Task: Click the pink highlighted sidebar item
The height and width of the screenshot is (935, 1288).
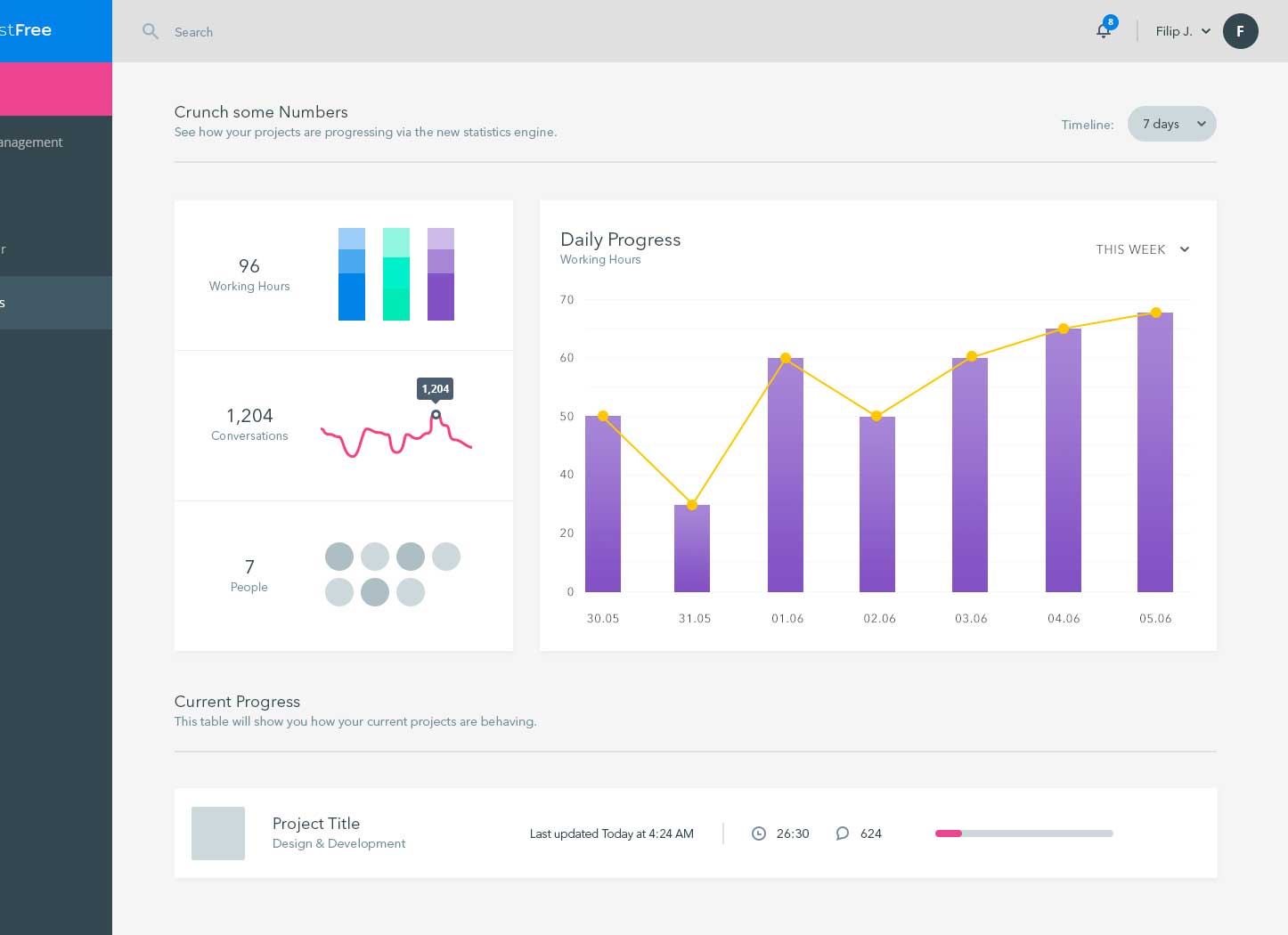Action: [55, 89]
